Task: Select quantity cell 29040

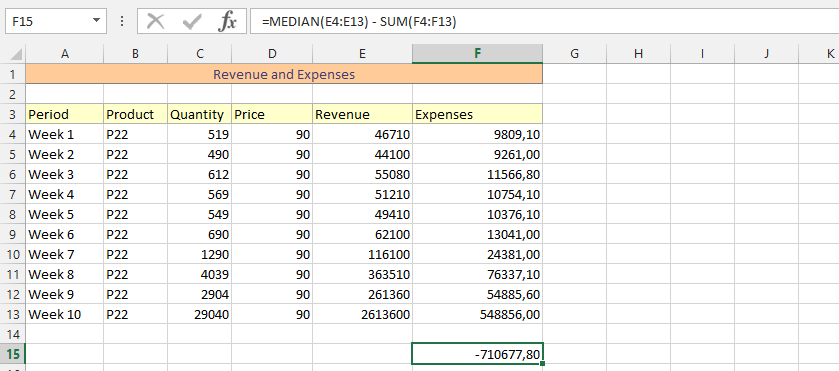Action: [200, 314]
